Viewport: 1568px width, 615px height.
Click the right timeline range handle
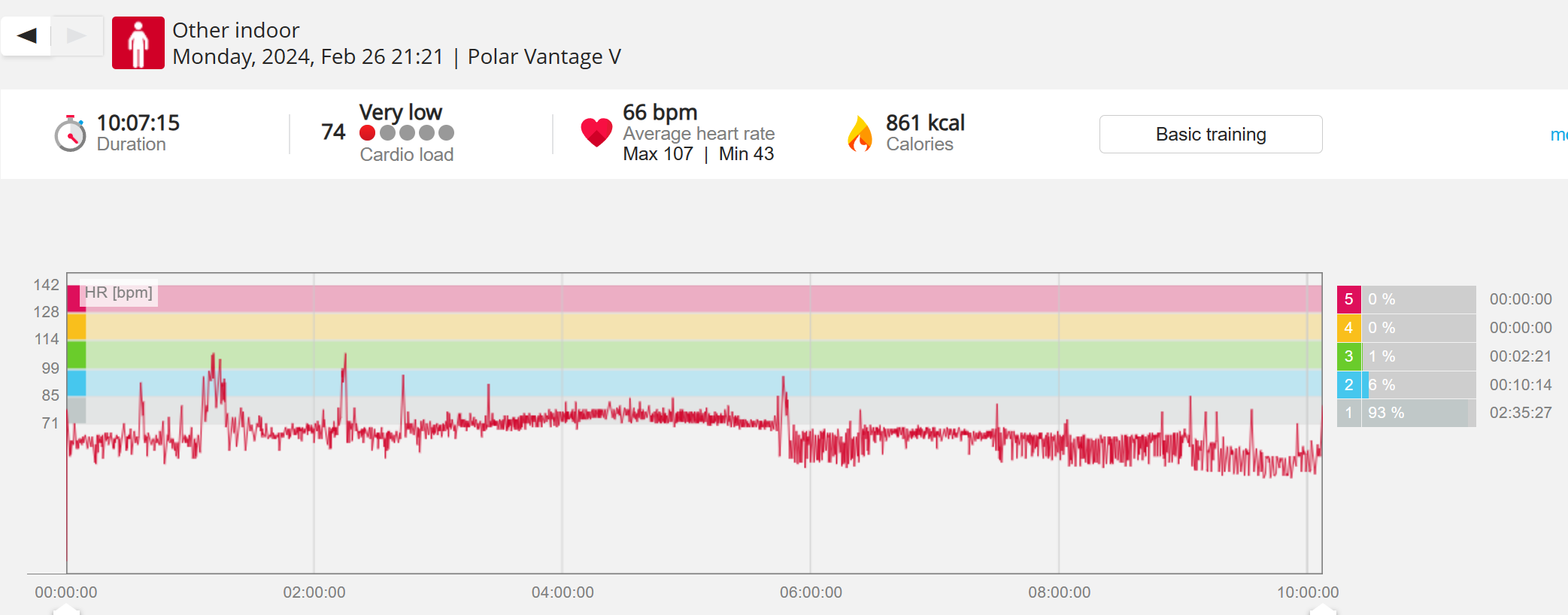pos(1322,610)
